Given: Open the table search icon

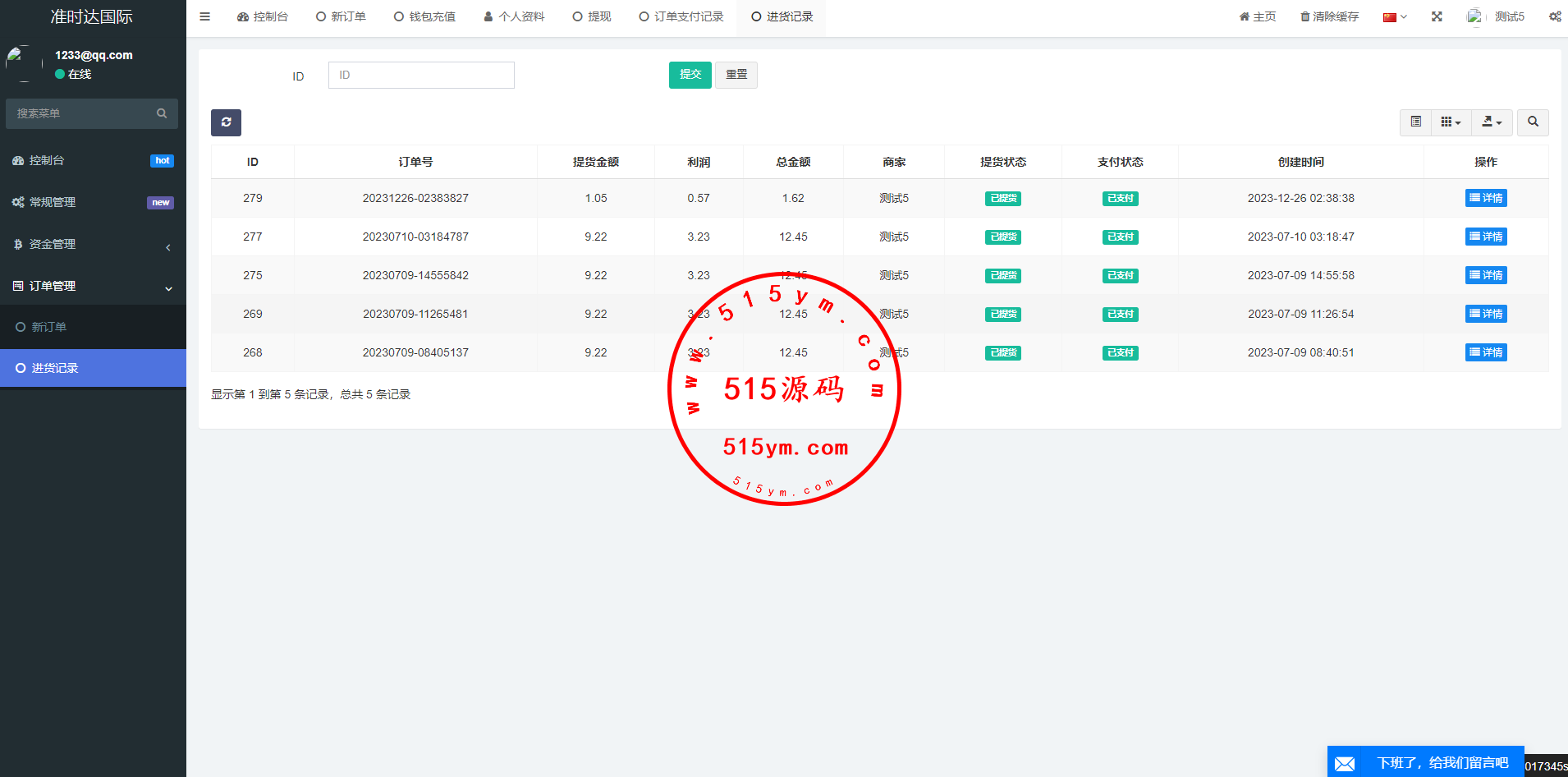Looking at the screenshot, I should (1533, 122).
